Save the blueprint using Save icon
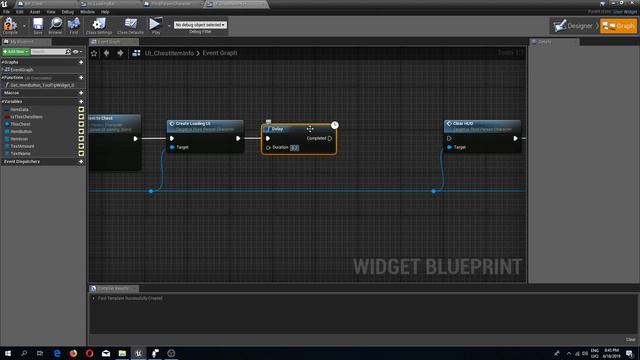640x360 pixels. (38, 25)
